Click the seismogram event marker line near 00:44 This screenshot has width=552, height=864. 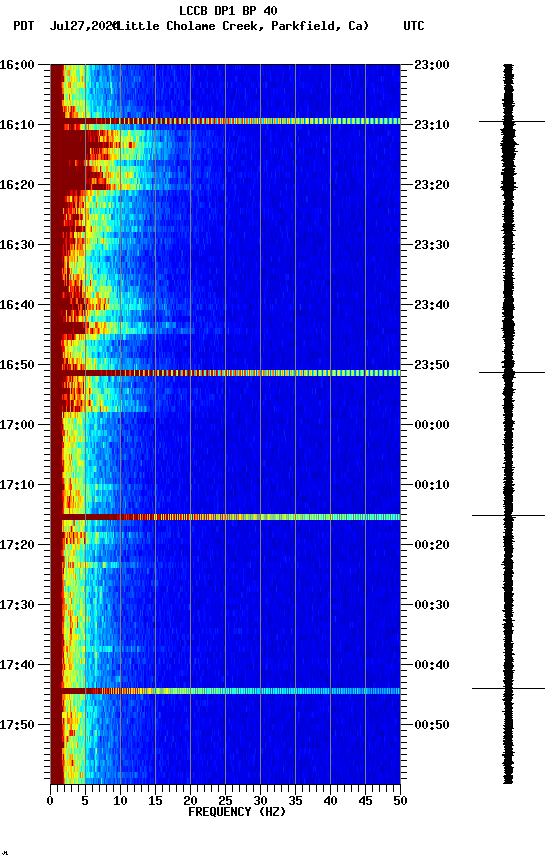508,688
